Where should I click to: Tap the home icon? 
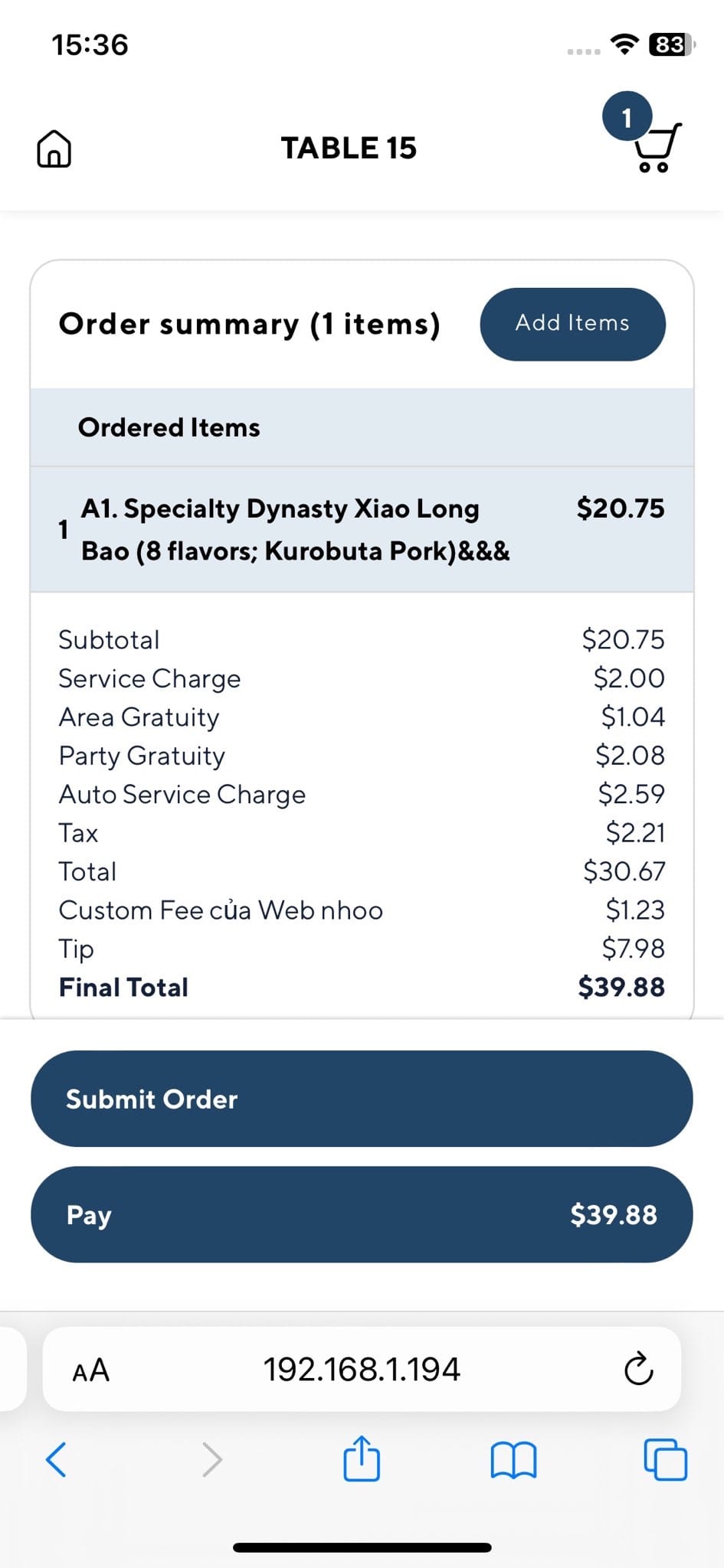click(54, 149)
